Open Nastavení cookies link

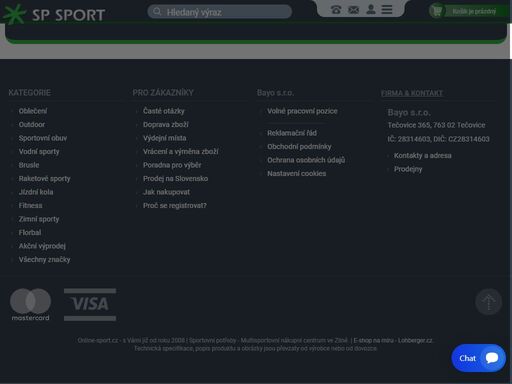tap(297, 174)
